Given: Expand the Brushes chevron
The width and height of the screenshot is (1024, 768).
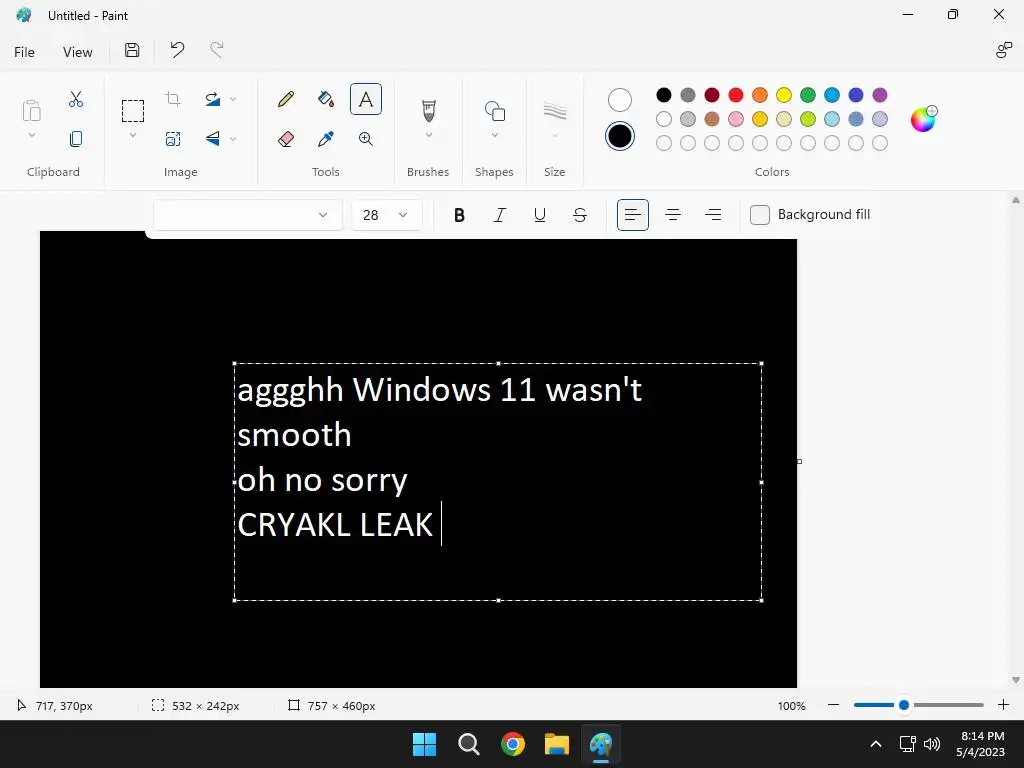Looking at the screenshot, I should pyautogui.click(x=428, y=135).
